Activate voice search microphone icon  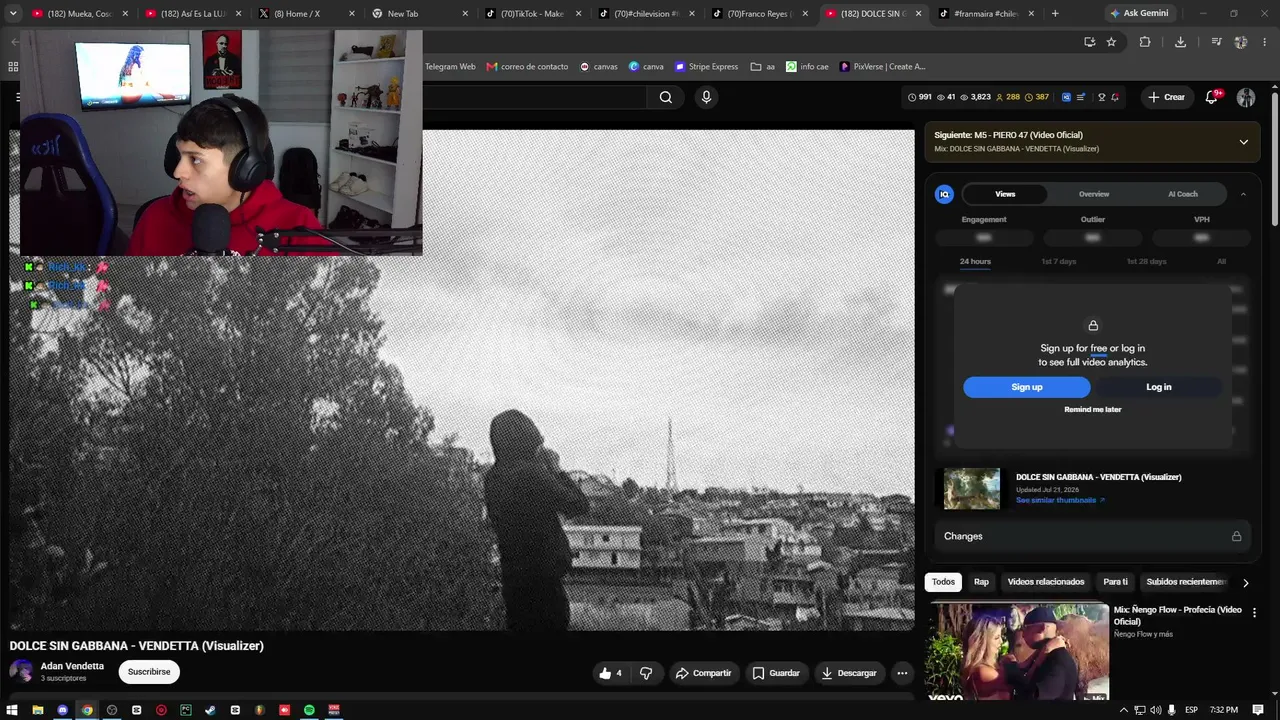(706, 97)
